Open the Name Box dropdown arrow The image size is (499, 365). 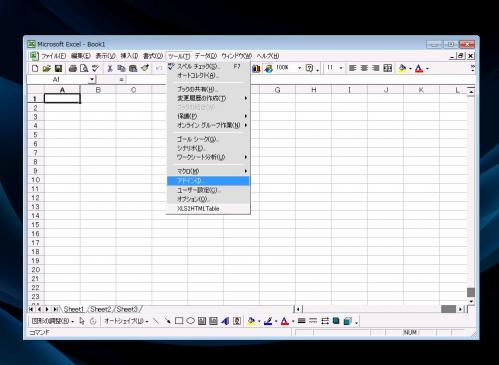92,80
